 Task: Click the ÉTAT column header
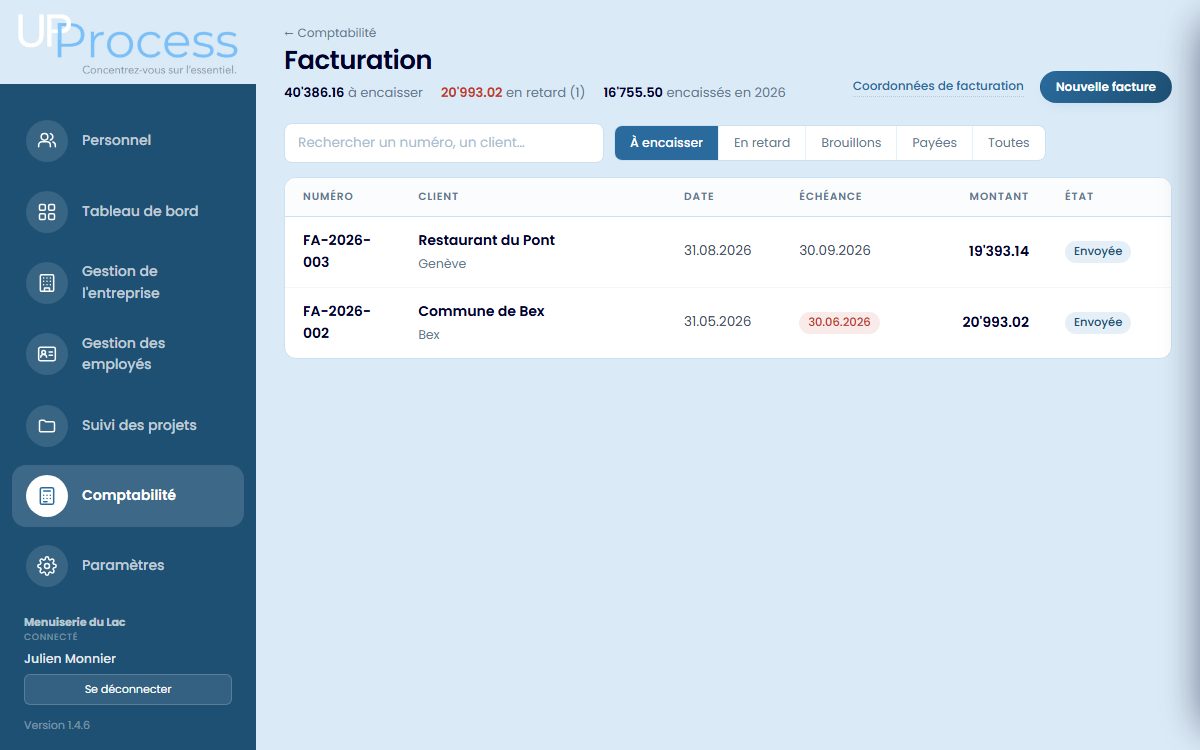pos(1079,197)
